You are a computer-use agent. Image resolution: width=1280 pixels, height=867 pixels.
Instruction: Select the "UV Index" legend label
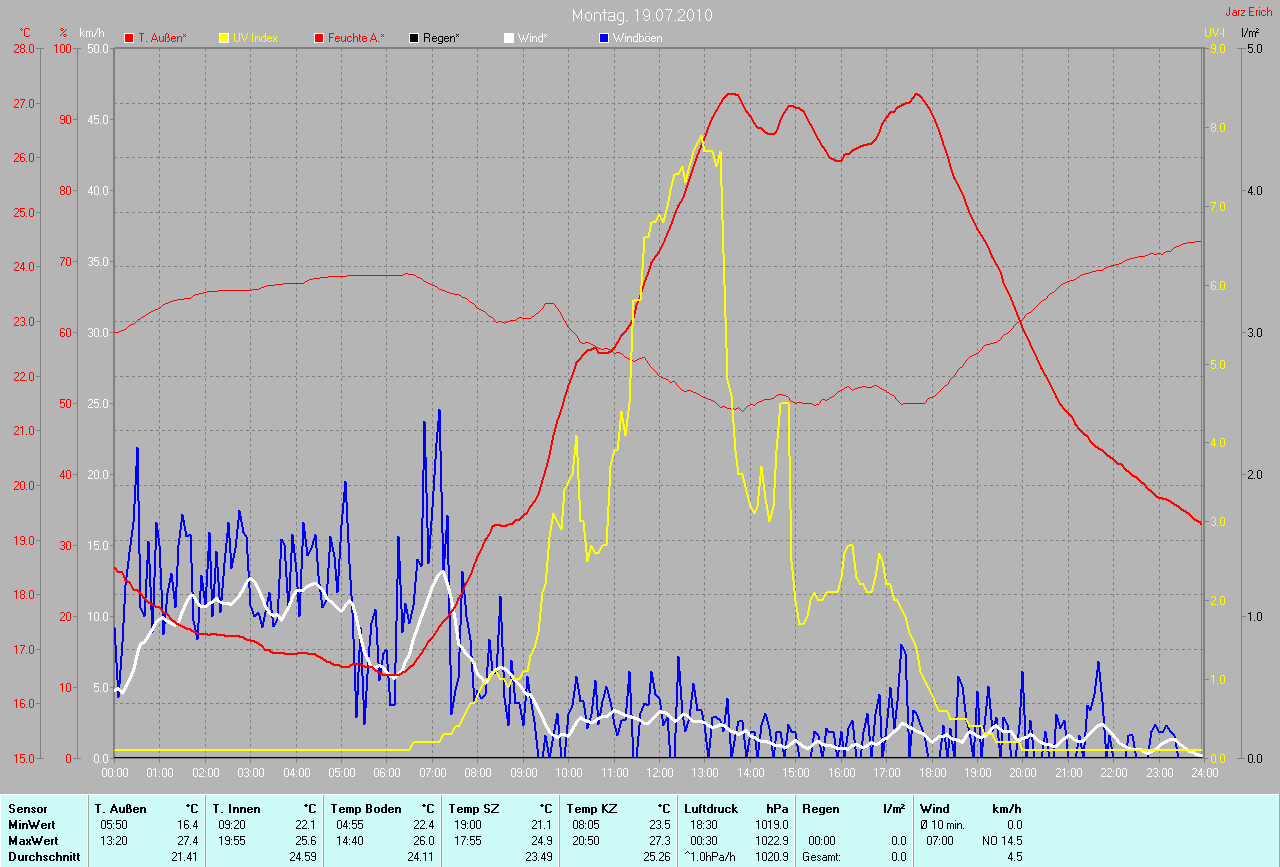coord(255,38)
